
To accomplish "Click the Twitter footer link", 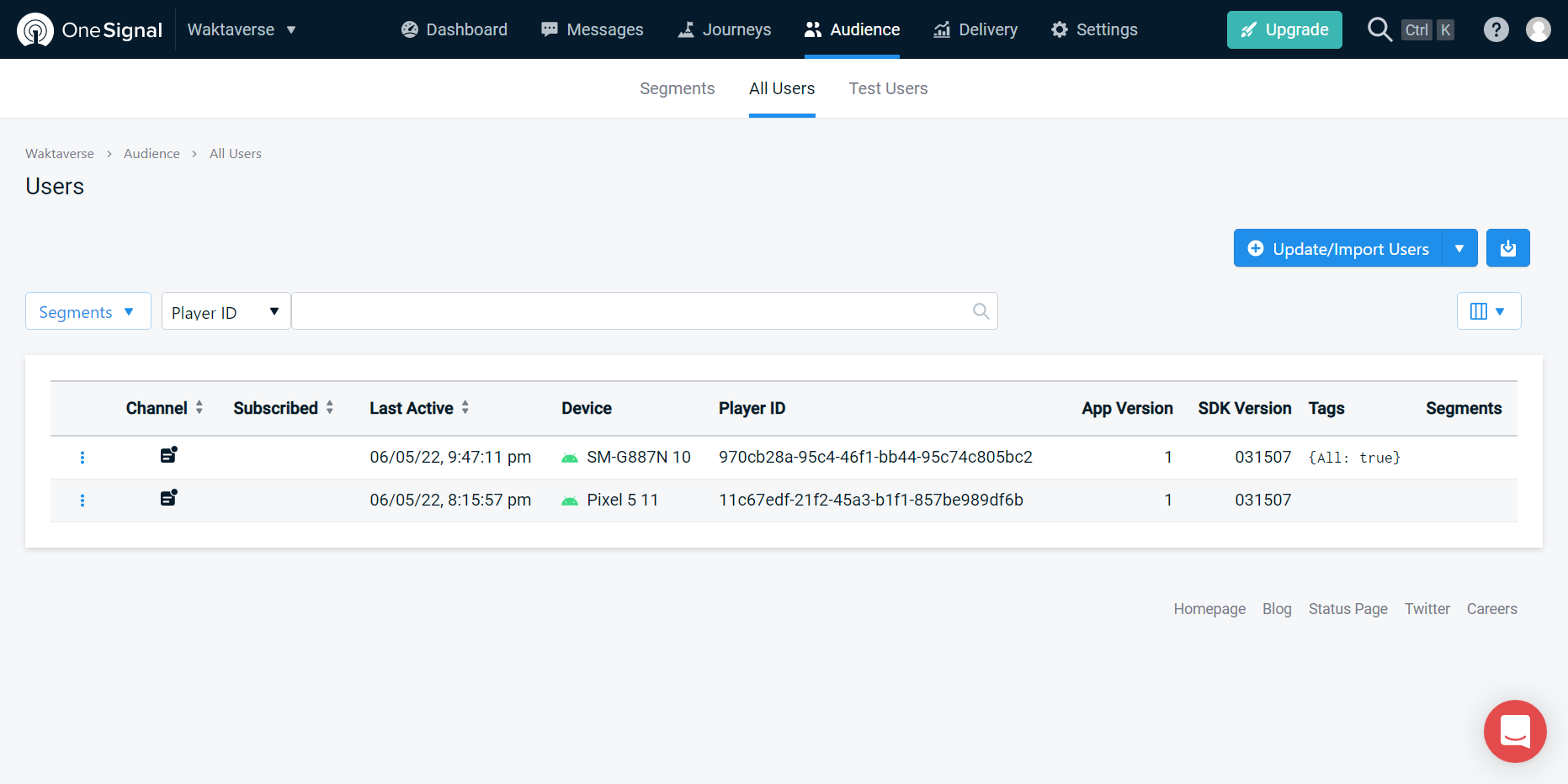I will click(1427, 609).
